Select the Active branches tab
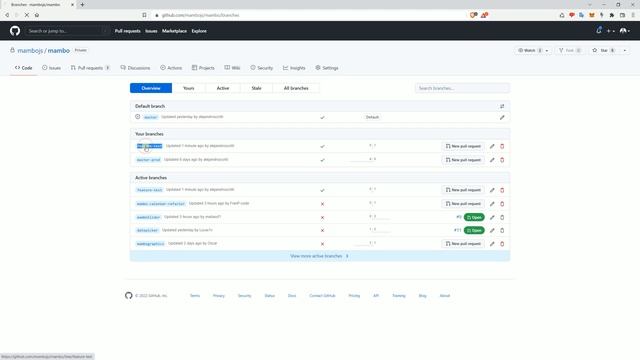Screen dimensions: 640x360 pos(223,88)
